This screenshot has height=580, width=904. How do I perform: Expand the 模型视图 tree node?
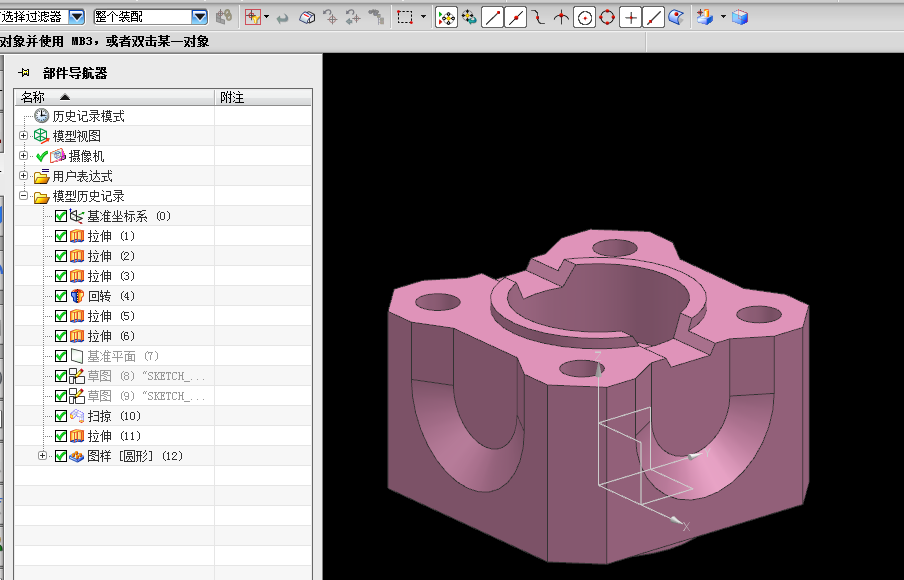click(24, 136)
